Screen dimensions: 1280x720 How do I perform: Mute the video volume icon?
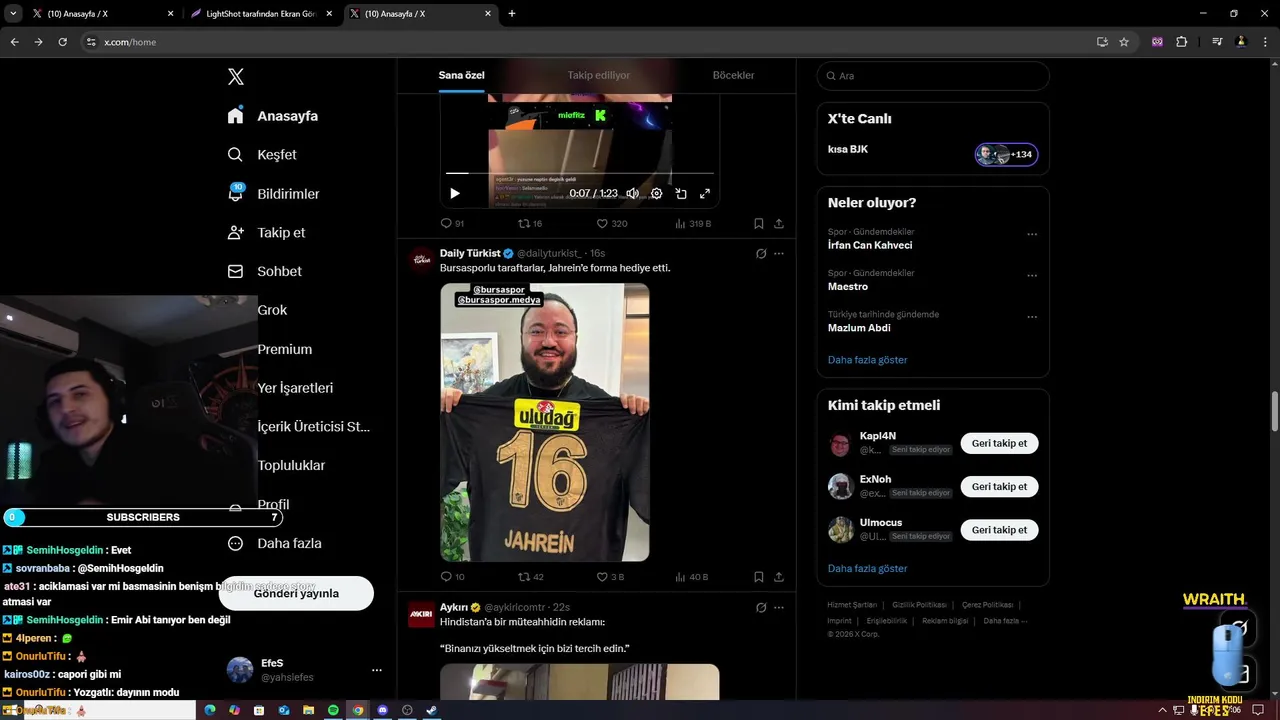click(632, 193)
